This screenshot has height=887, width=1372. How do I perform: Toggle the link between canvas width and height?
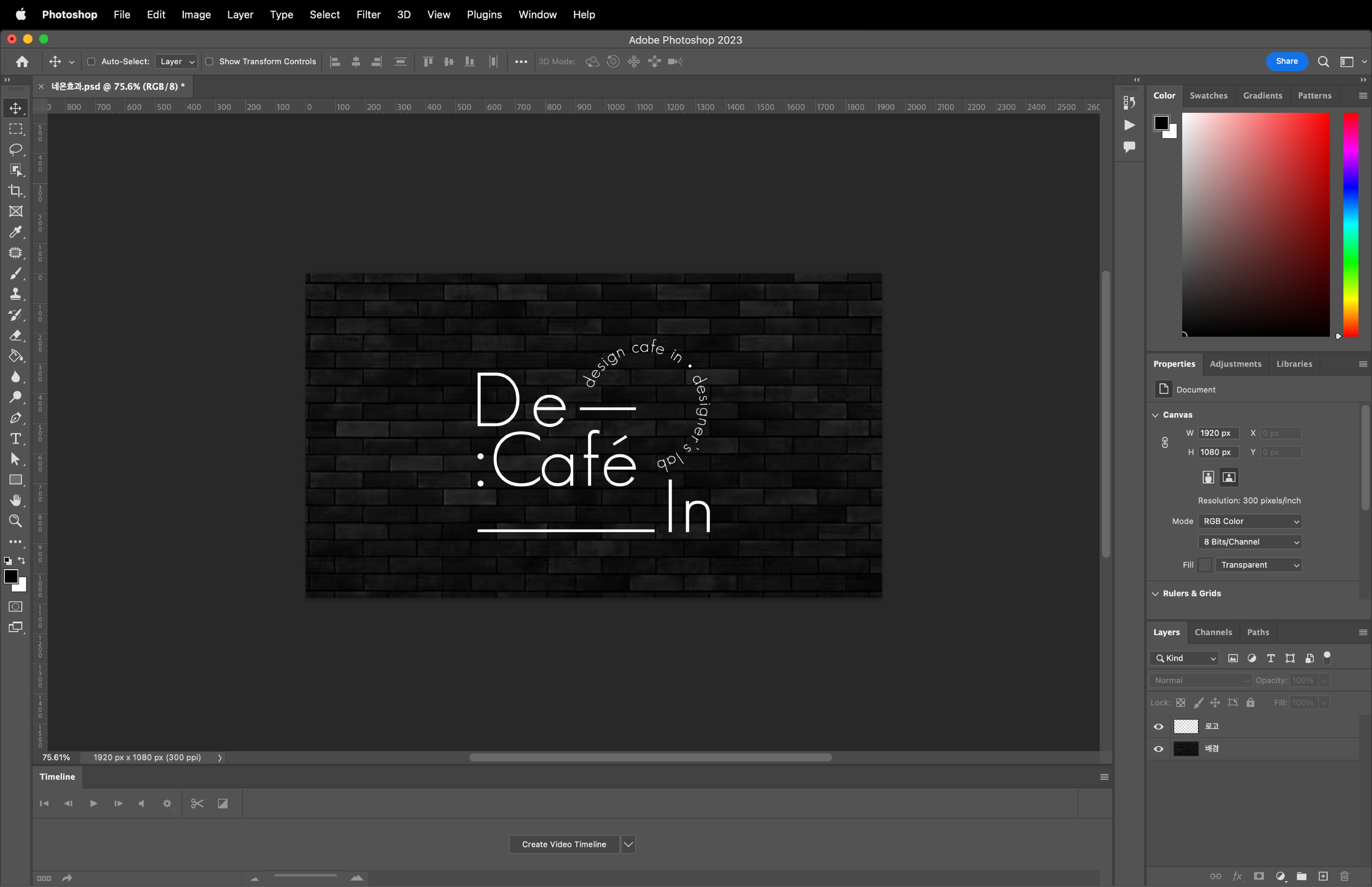tap(1165, 442)
